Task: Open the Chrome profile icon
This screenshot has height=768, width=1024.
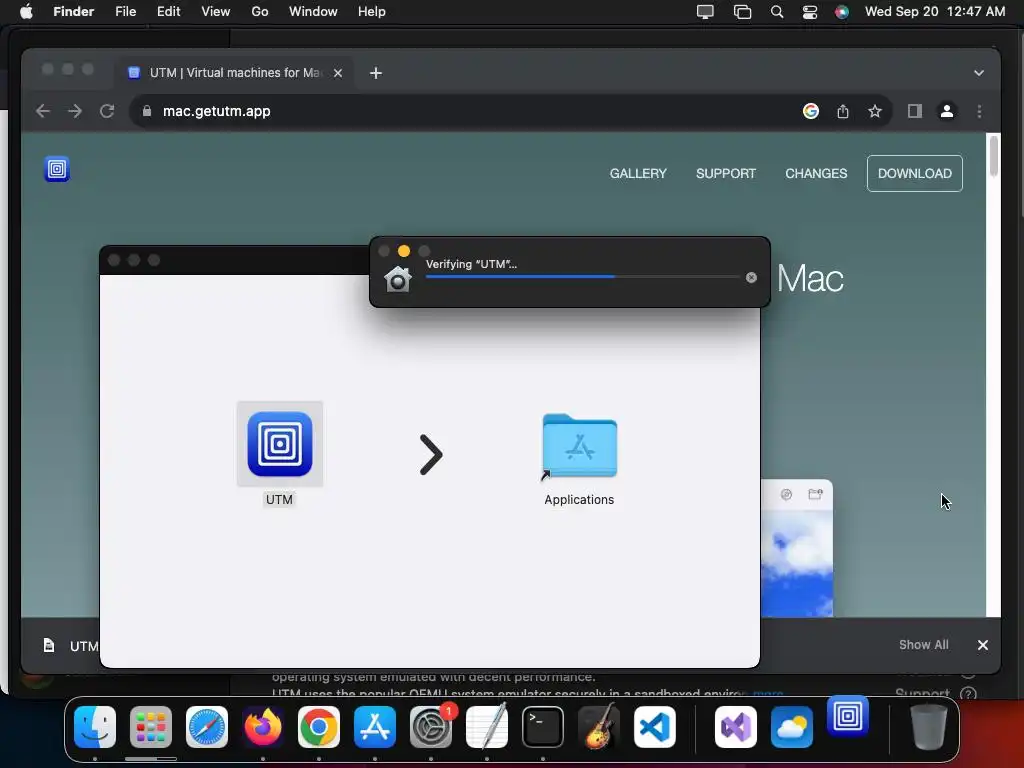Action: point(946,111)
